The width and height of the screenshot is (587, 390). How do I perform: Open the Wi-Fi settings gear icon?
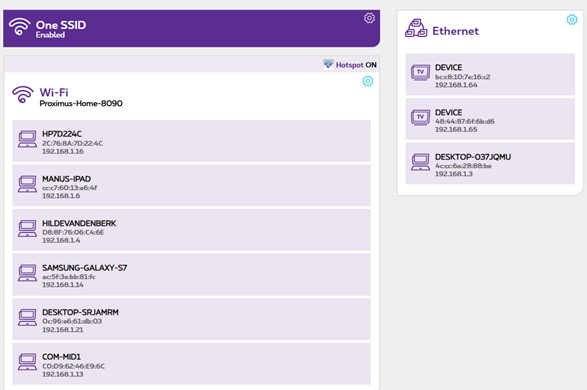click(x=368, y=81)
